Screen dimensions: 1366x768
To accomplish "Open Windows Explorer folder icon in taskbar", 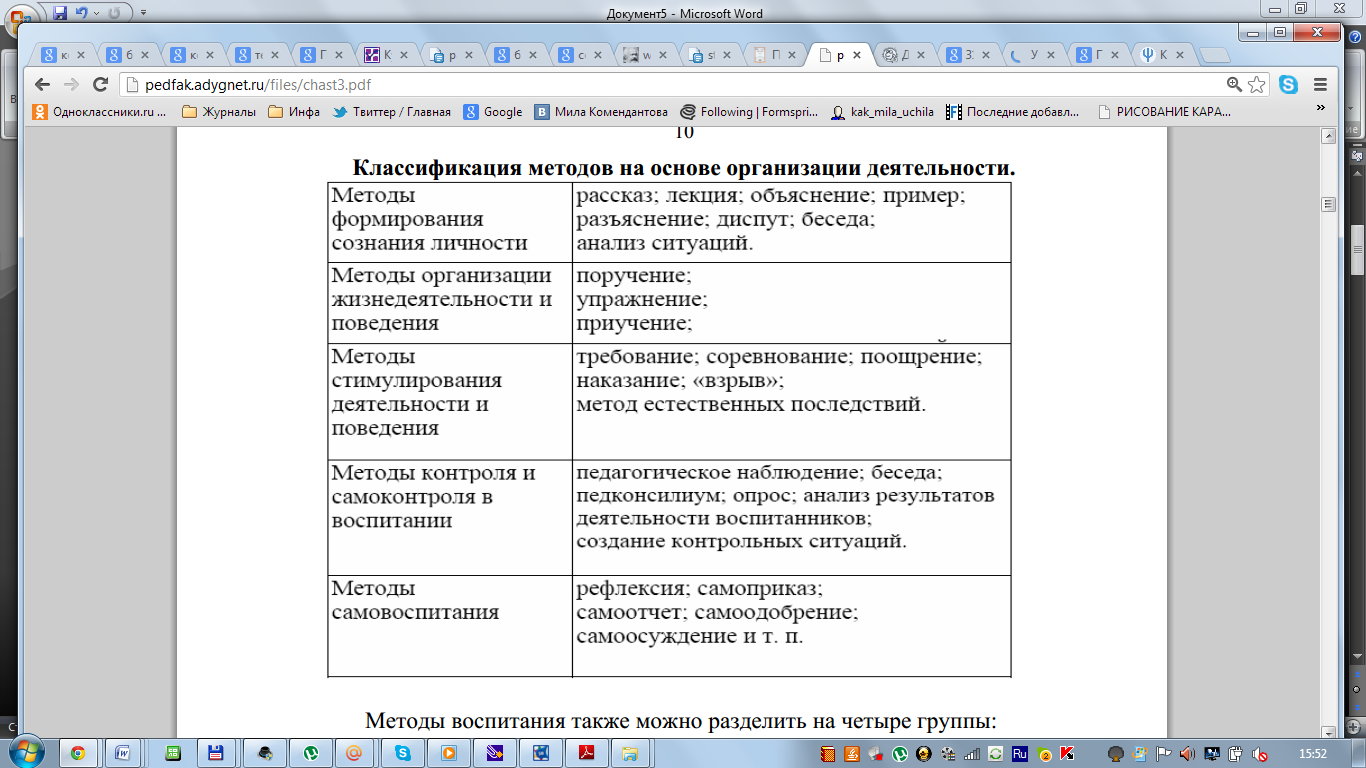I will click(631, 752).
